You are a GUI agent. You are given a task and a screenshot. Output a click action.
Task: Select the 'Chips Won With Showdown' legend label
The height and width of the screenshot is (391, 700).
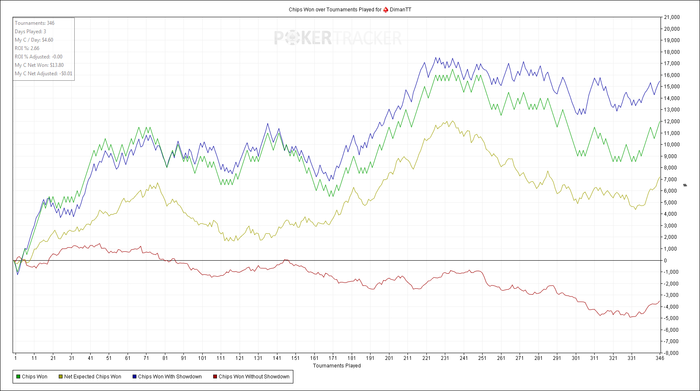click(x=170, y=377)
